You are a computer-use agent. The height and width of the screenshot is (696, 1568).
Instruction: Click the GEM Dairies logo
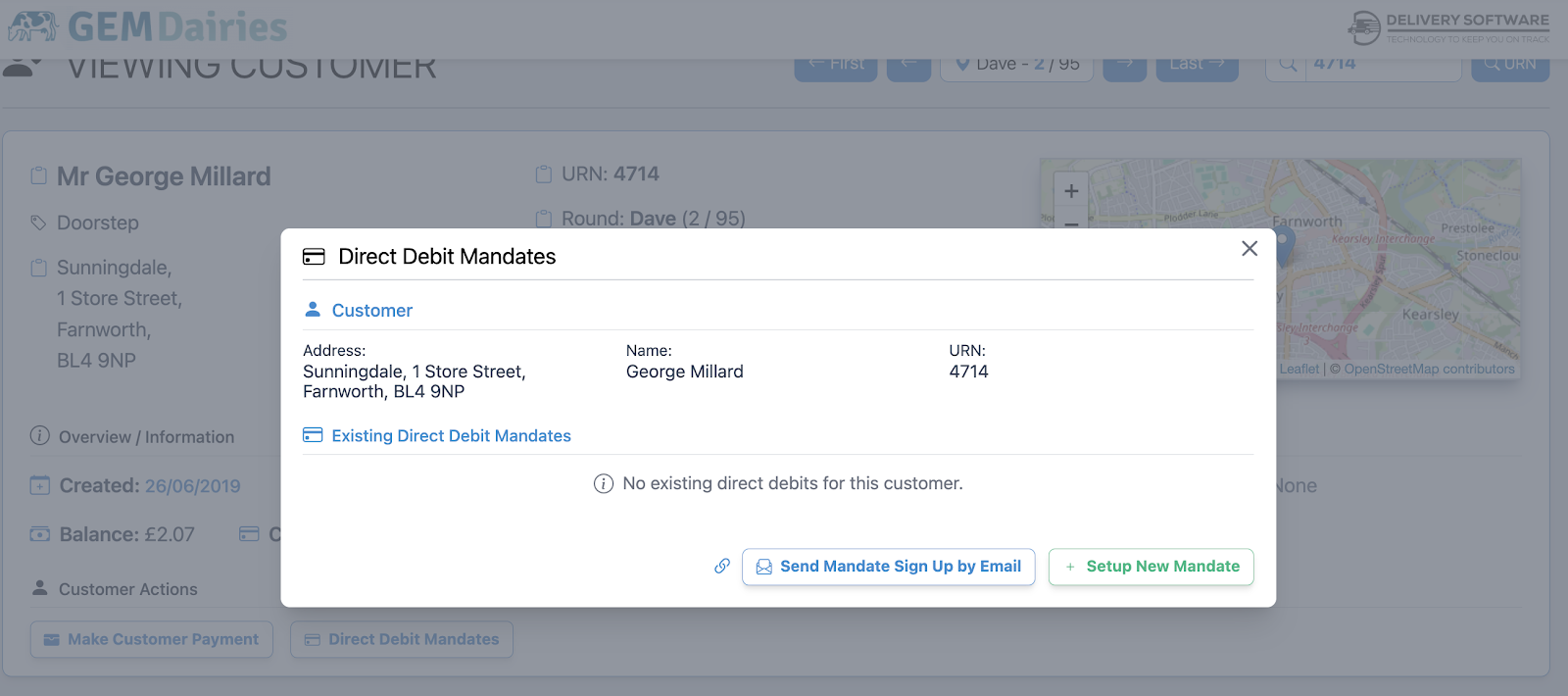147,26
